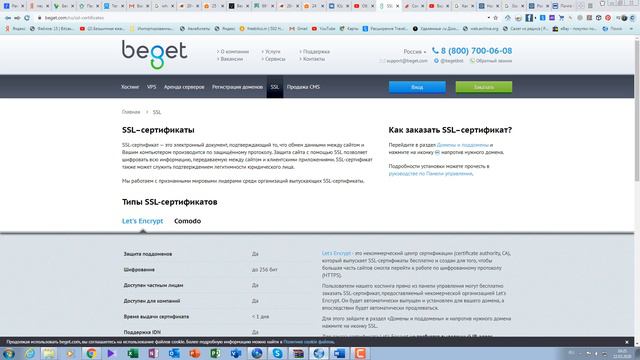Click the Защита поддоменов row label
Image resolution: width=640 pixels, height=360 pixels.
(148, 254)
